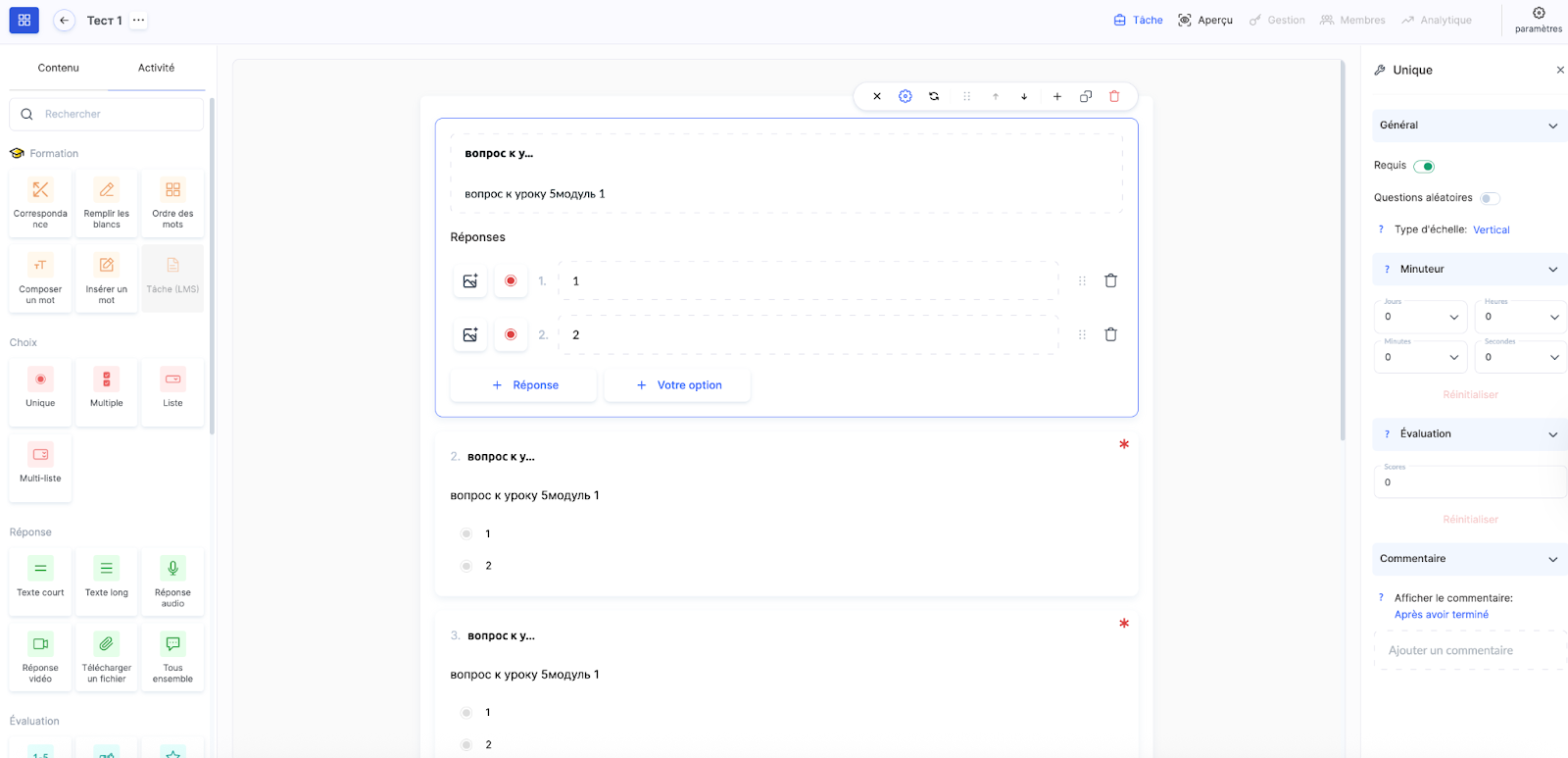
Task: Click the duplicate question icon in toolbar
Action: [x=1086, y=96]
